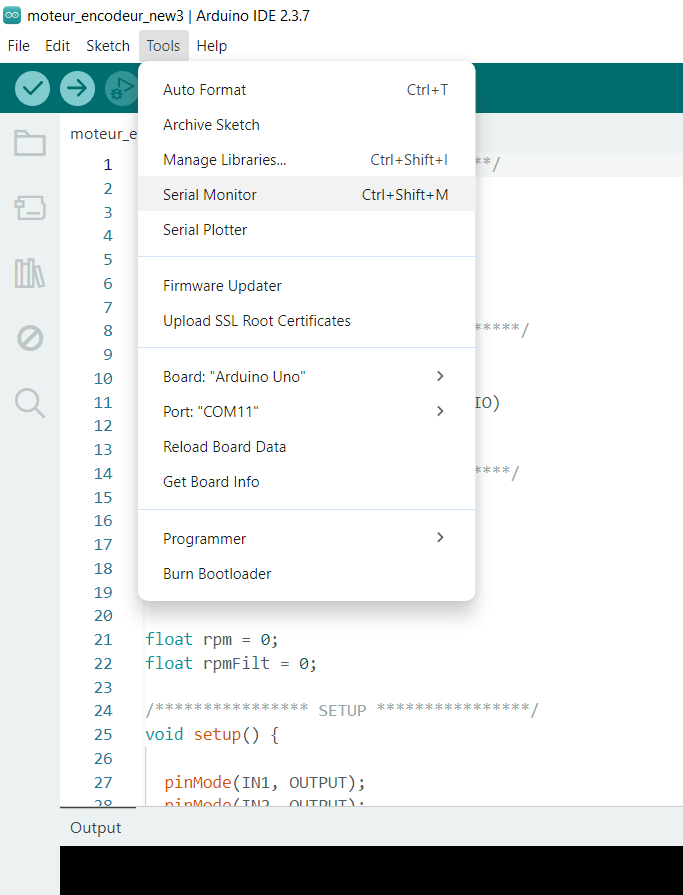Click Reload Board Data
The height and width of the screenshot is (895, 683).
[306, 446]
